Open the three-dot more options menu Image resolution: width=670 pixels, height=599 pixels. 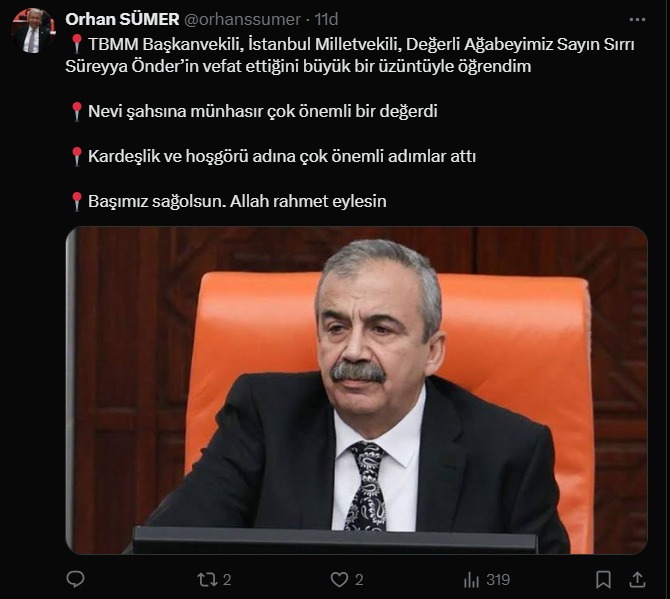click(x=637, y=20)
